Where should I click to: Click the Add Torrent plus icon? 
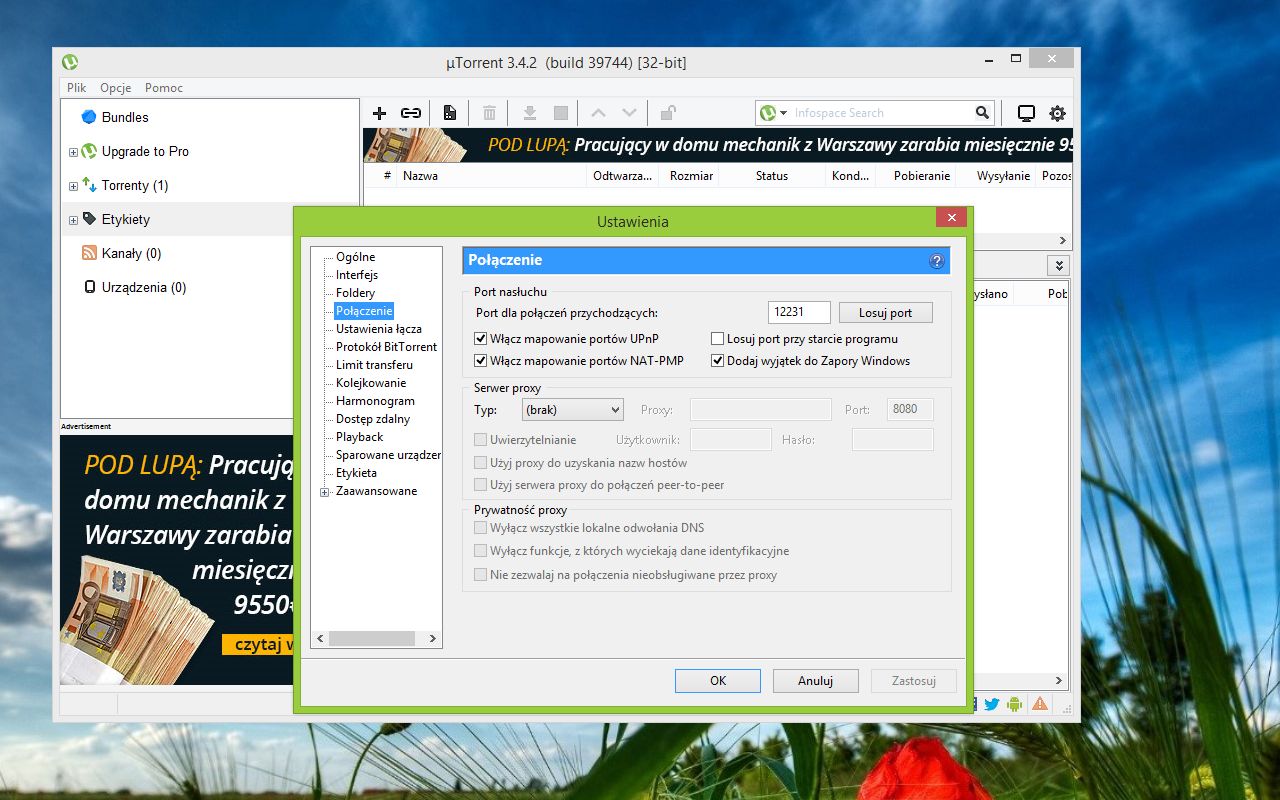click(379, 113)
